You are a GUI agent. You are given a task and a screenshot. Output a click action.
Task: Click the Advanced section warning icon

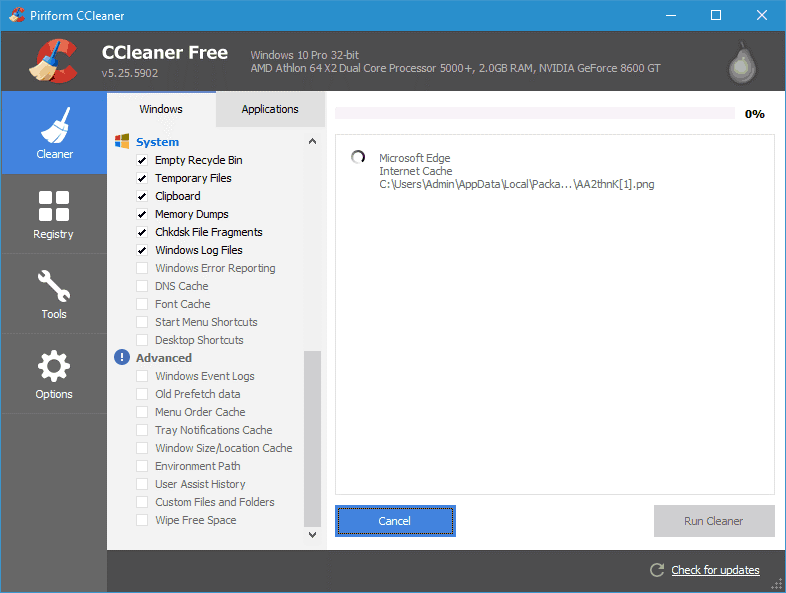pos(122,358)
